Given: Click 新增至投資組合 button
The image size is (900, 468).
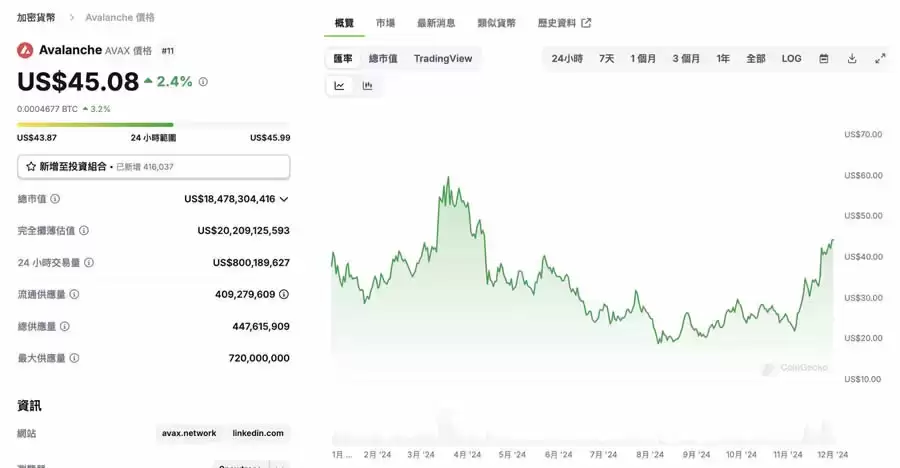Looking at the screenshot, I should [x=153, y=167].
